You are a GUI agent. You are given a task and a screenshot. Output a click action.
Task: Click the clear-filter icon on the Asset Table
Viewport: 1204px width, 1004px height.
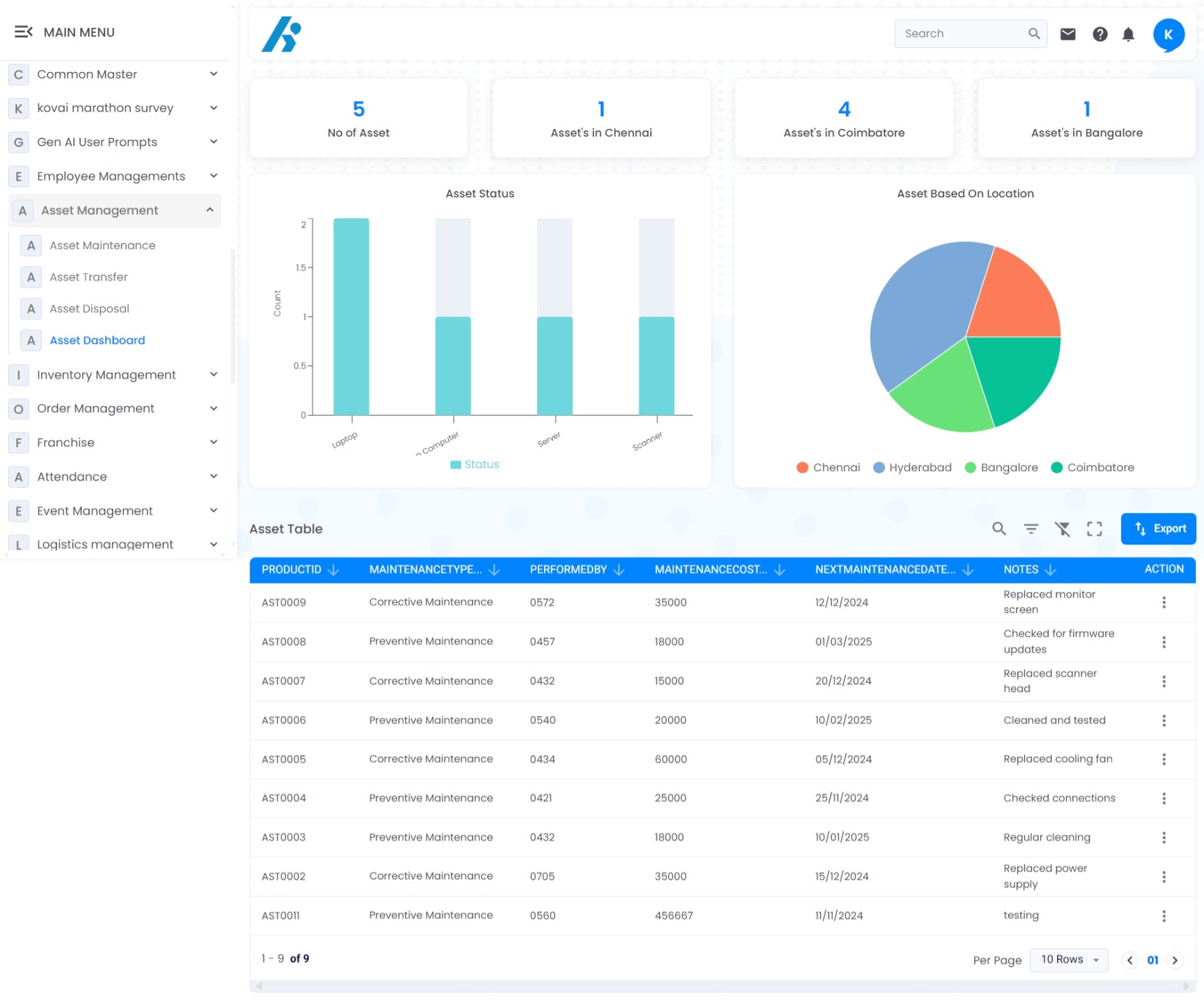[x=1063, y=528]
